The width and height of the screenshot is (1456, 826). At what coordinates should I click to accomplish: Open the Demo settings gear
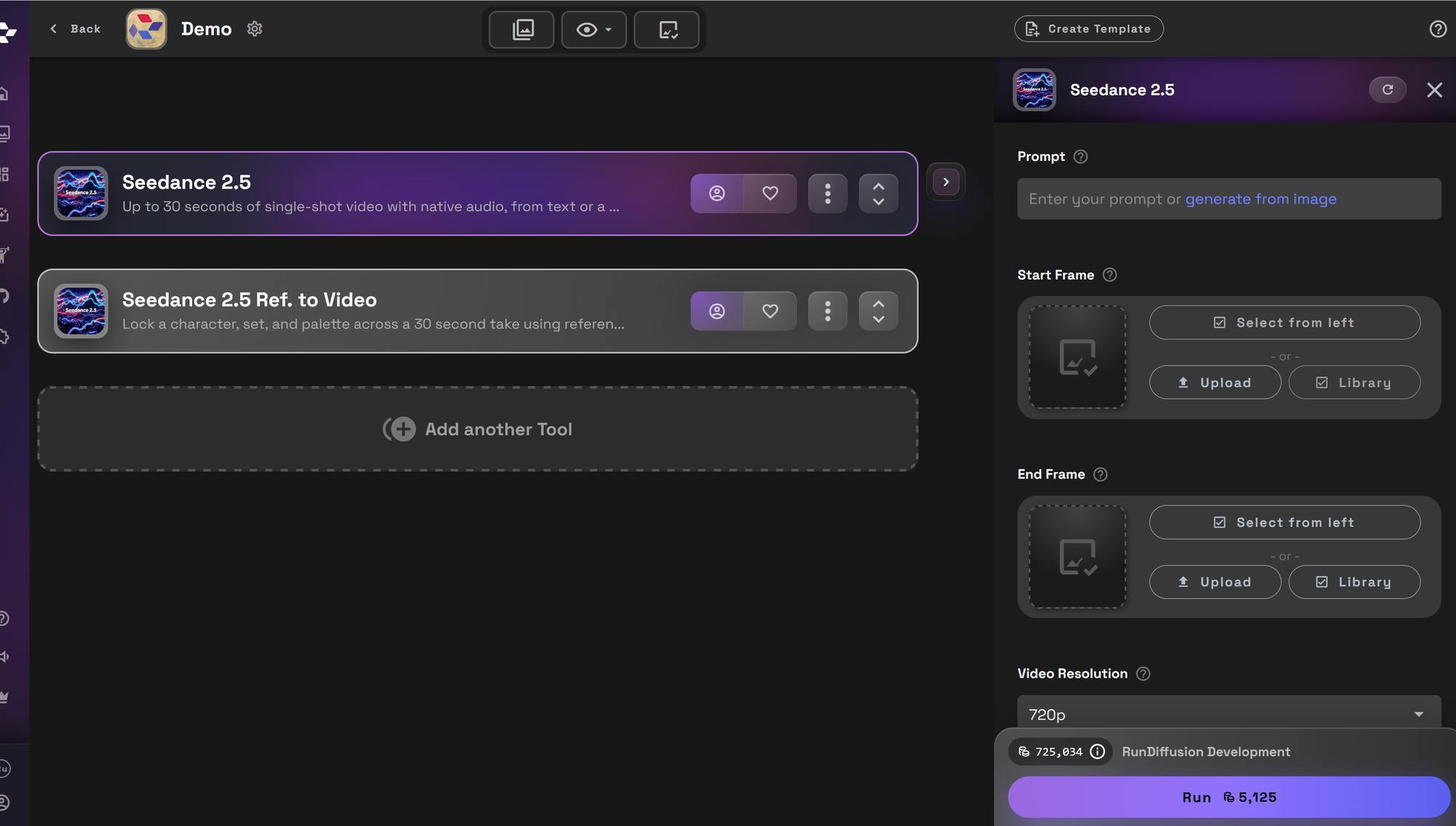pyautogui.click(x=254, y=29)
